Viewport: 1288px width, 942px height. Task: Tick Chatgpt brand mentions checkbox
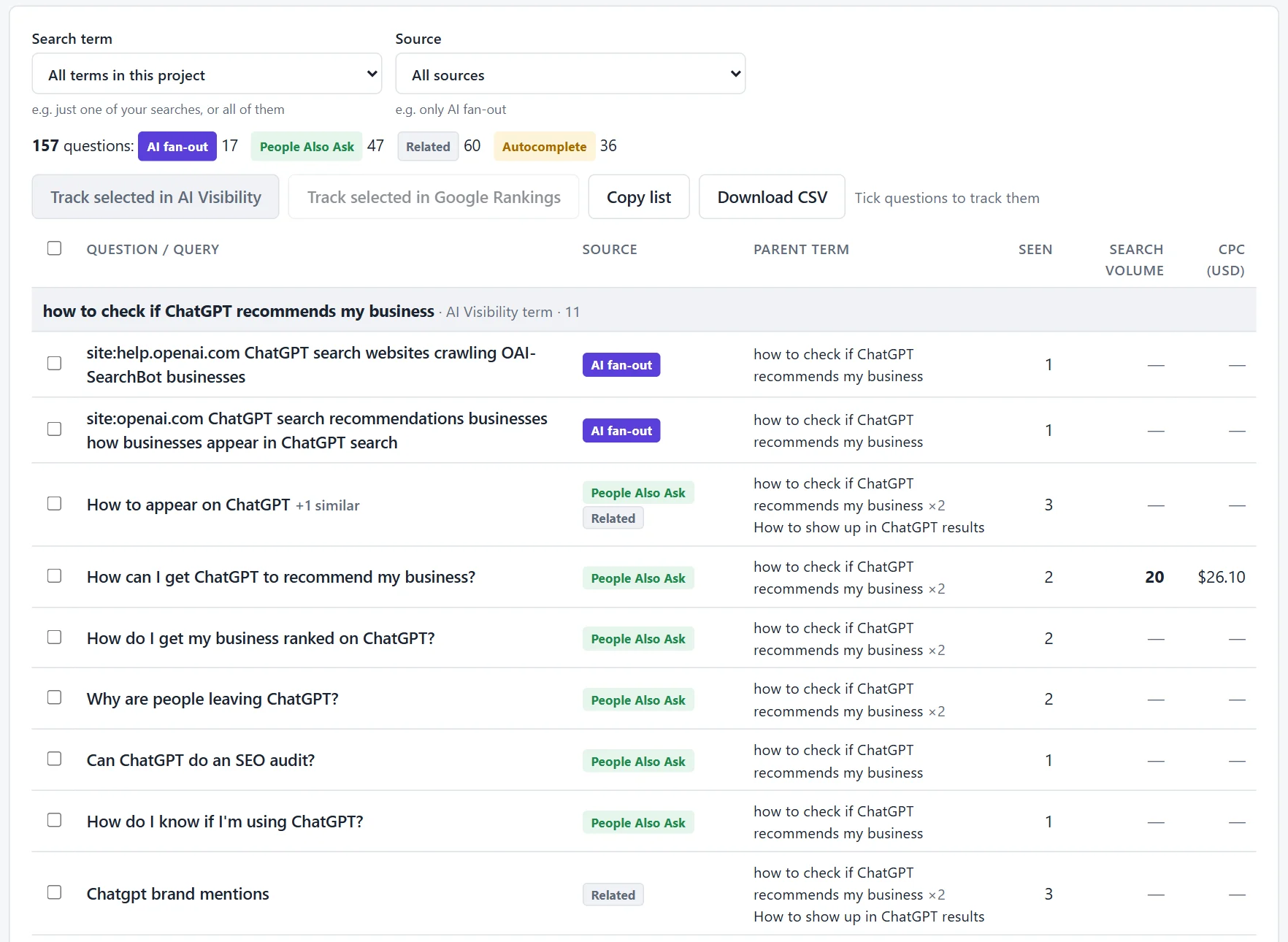[x=54, y=892]
